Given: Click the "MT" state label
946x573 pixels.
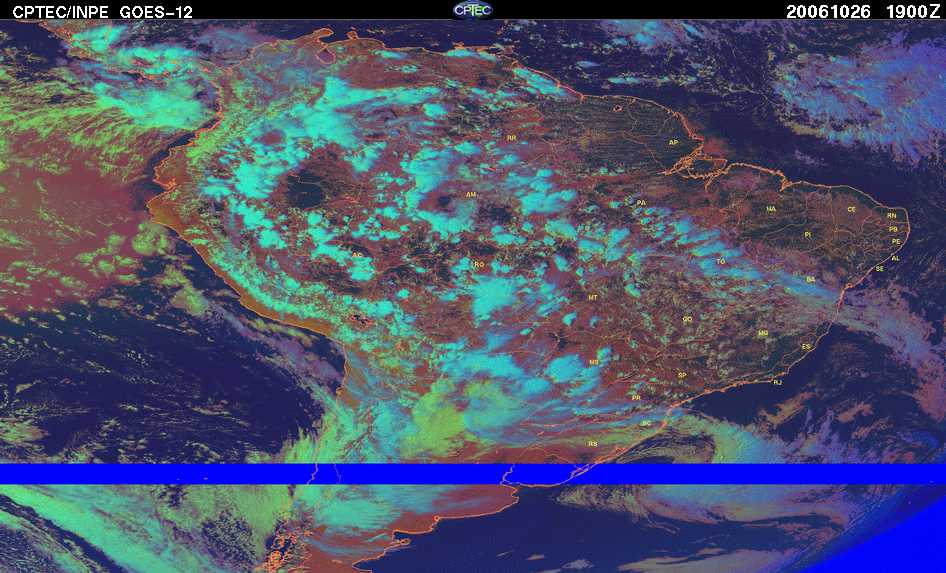Looking at the screenshot, I should (592, 298).
